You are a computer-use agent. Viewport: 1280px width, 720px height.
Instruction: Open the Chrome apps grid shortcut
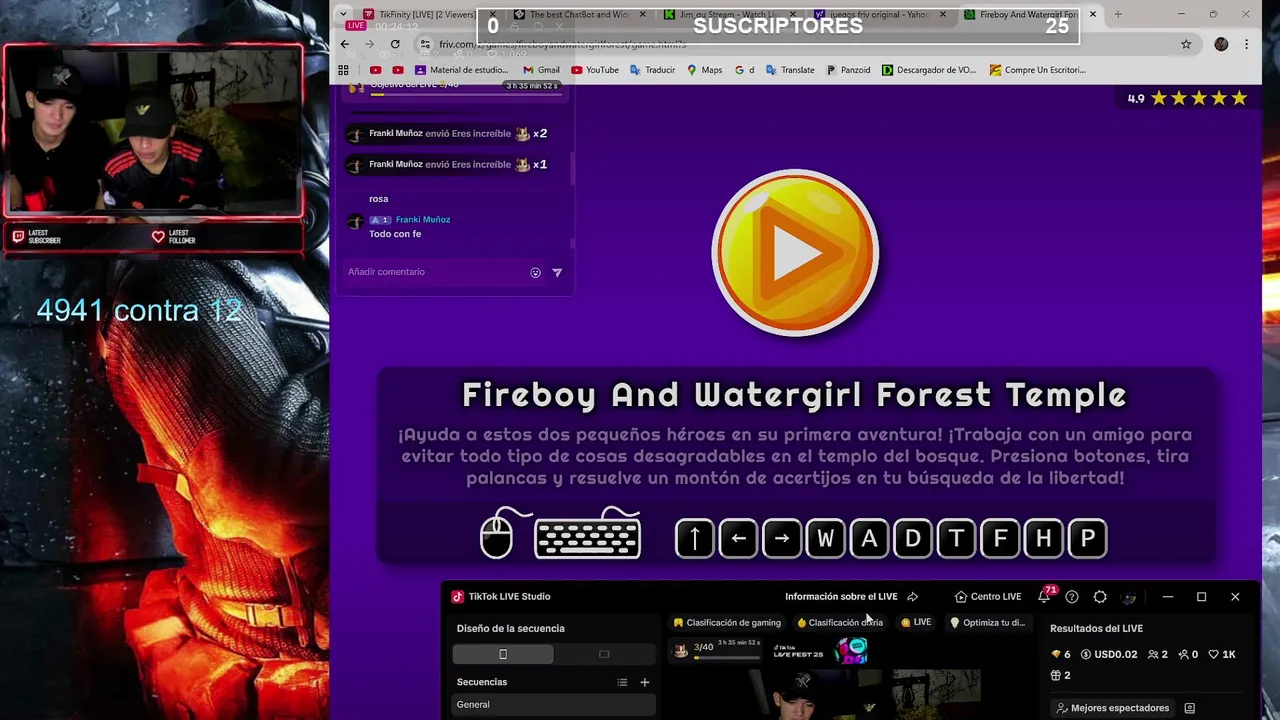pos(343,70)
